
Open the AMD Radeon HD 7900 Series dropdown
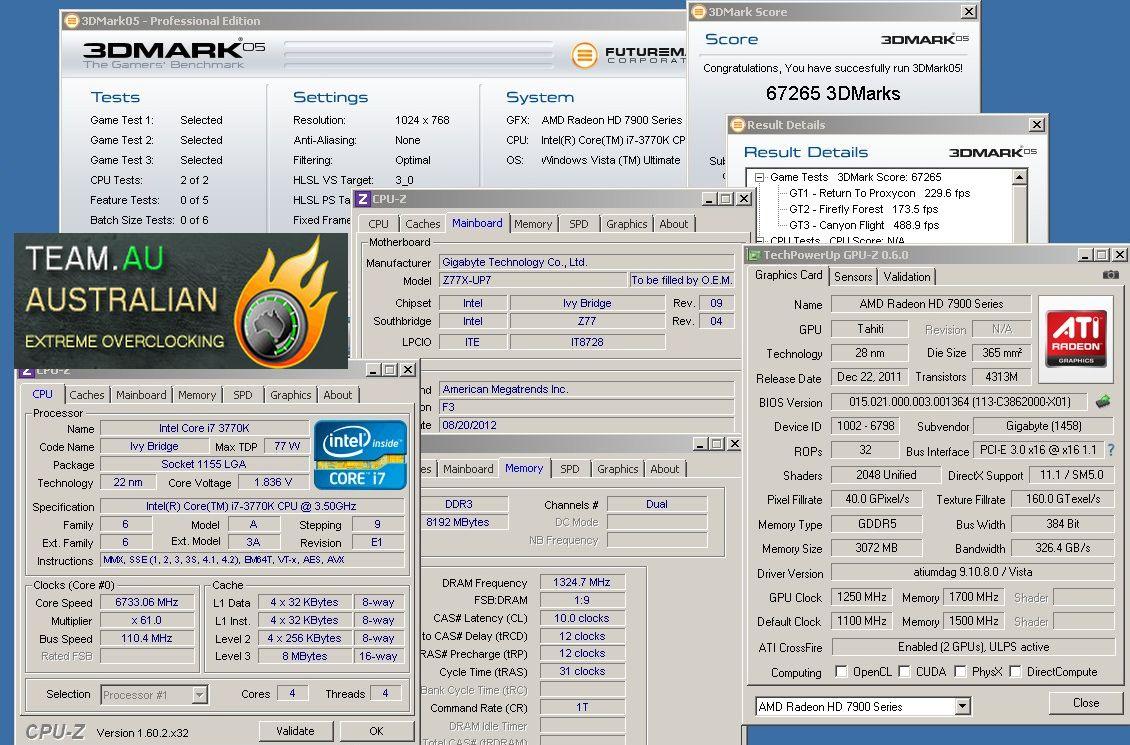(962, 707)
